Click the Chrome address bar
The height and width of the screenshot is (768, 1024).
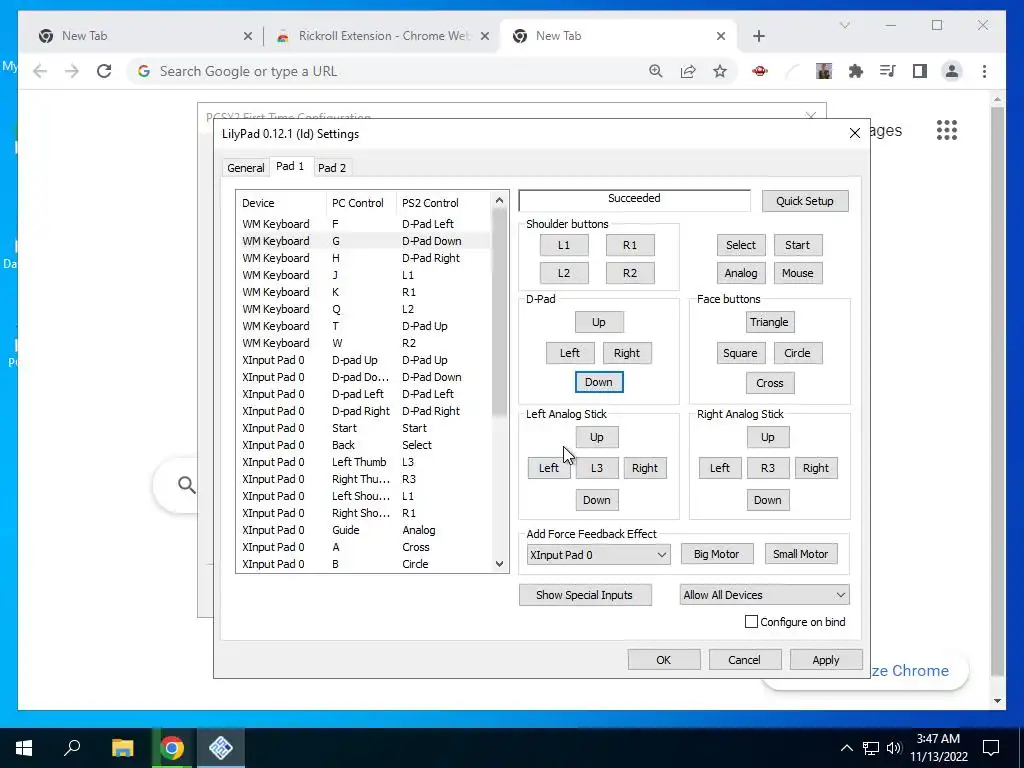tap(392, 71)
